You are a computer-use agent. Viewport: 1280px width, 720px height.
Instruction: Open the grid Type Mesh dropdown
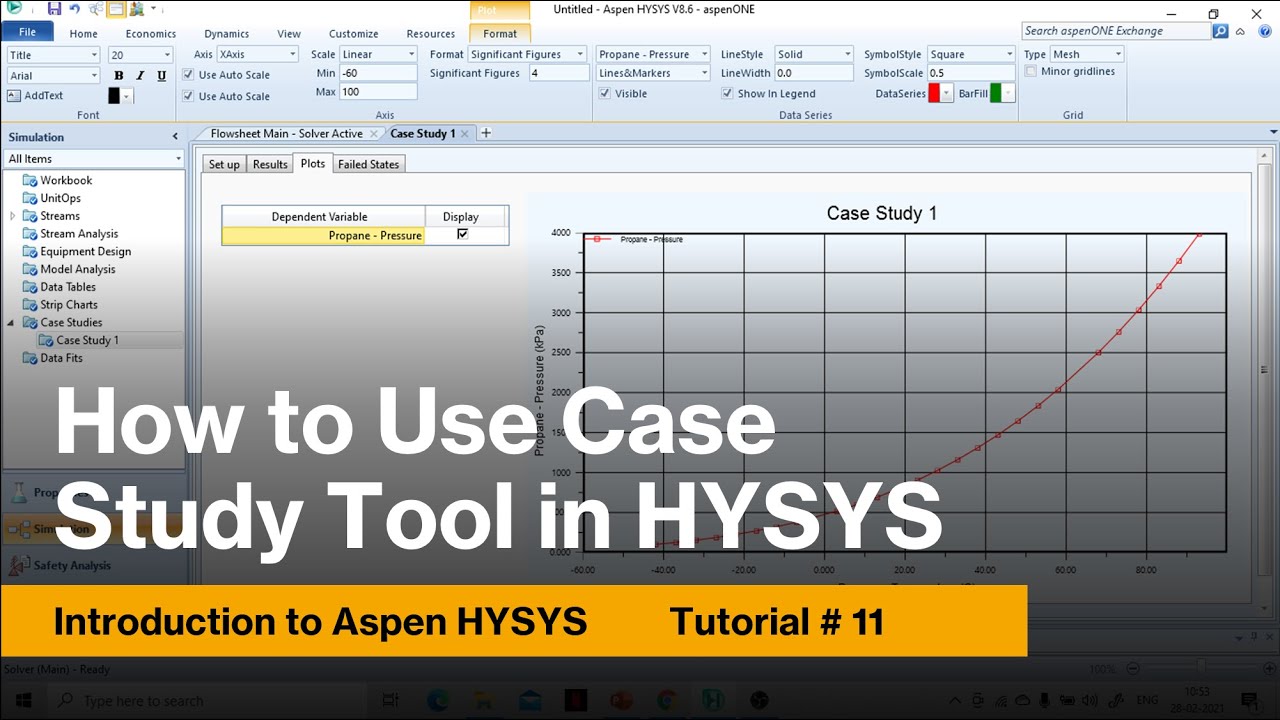coord(1117,55)
